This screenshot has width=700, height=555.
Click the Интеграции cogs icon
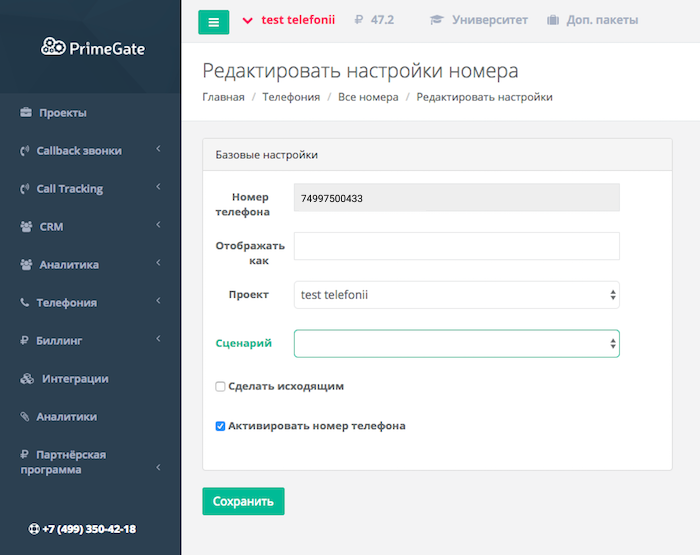click(27, 379)
